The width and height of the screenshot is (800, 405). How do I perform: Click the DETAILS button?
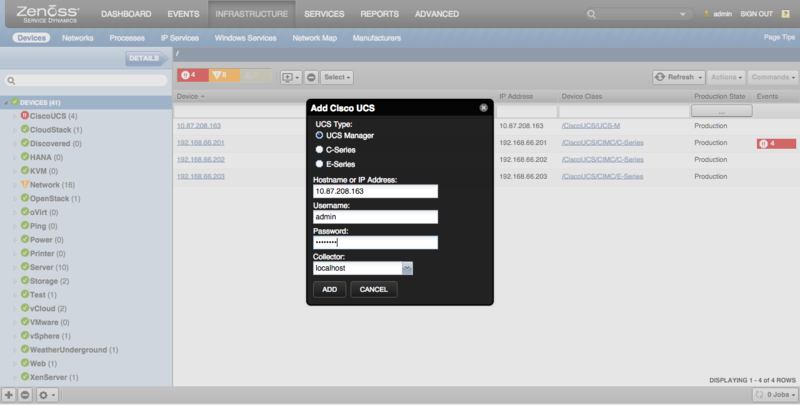point(146,58)
